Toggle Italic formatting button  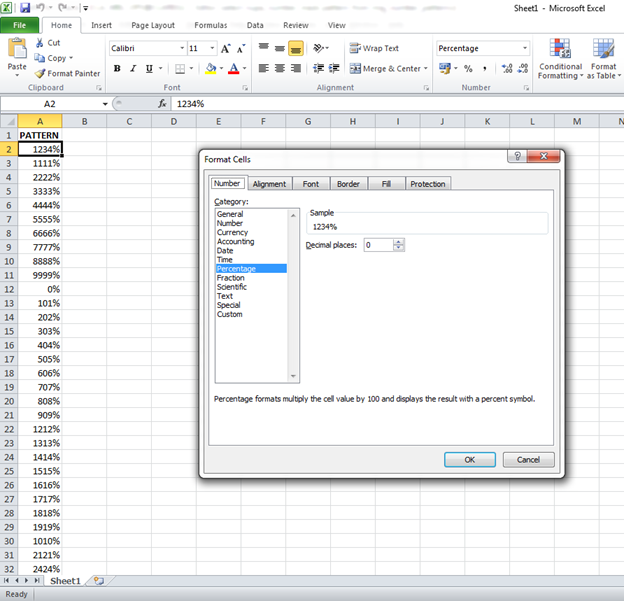tap(133, 68)
